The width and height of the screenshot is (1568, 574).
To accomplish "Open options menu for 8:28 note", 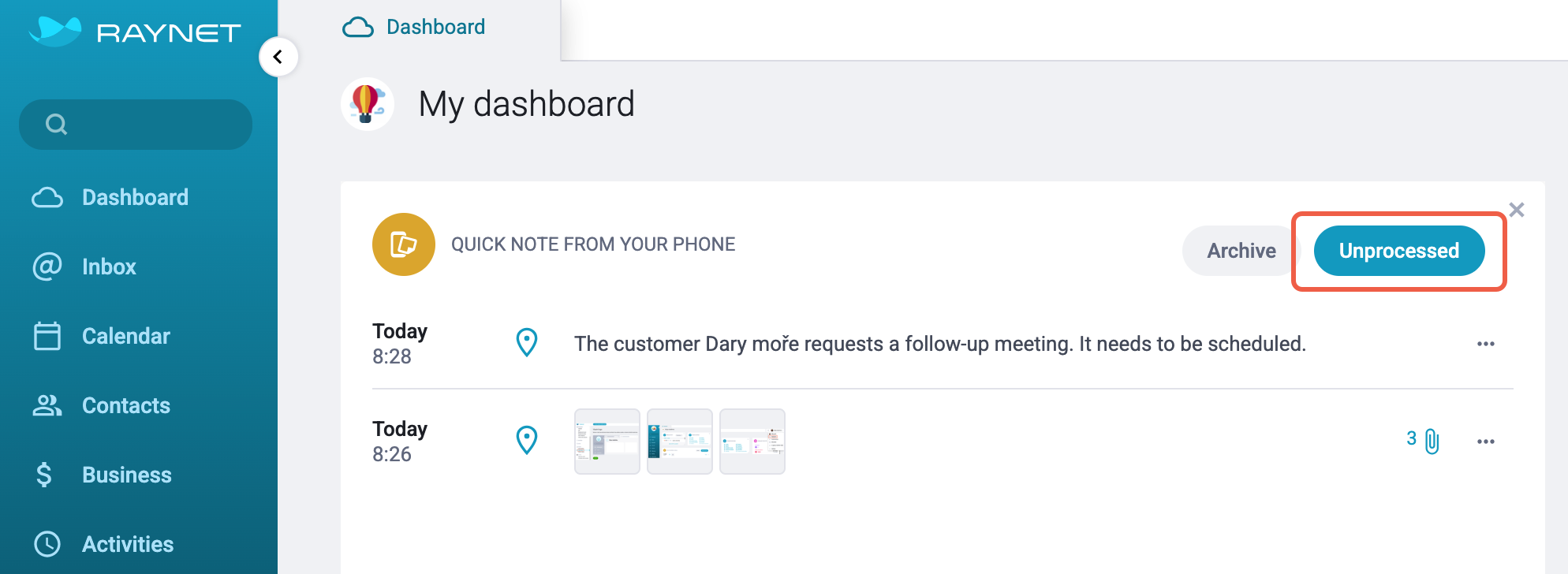I will [x=1486, y=344].
